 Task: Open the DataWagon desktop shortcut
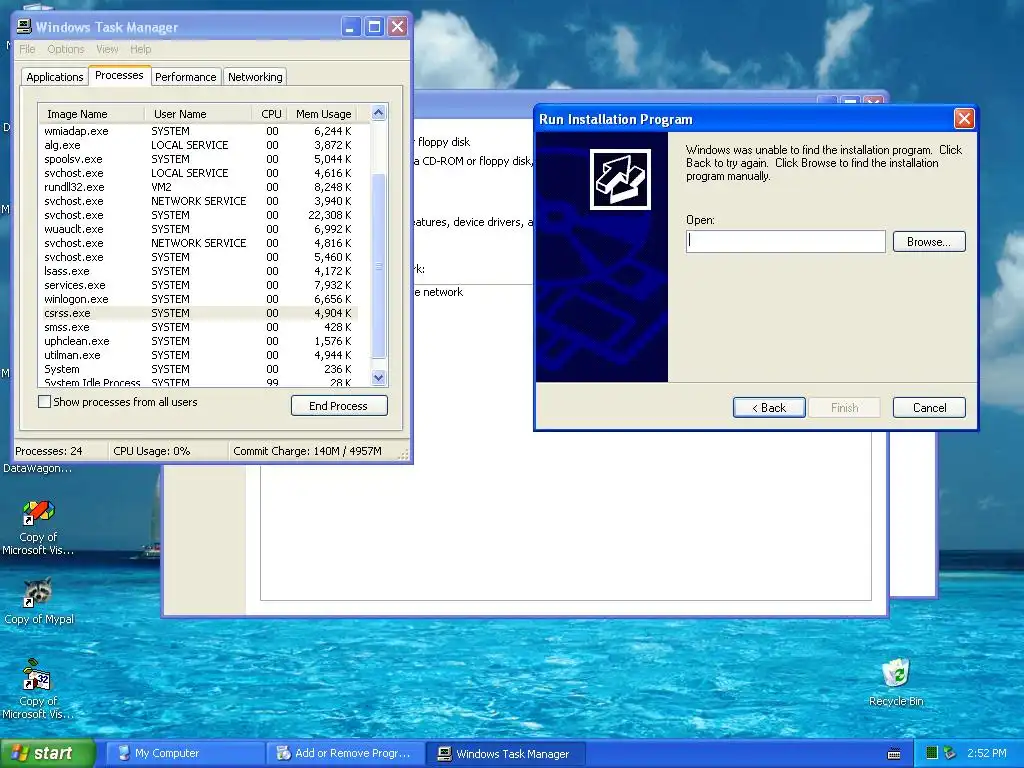[37, 468]
